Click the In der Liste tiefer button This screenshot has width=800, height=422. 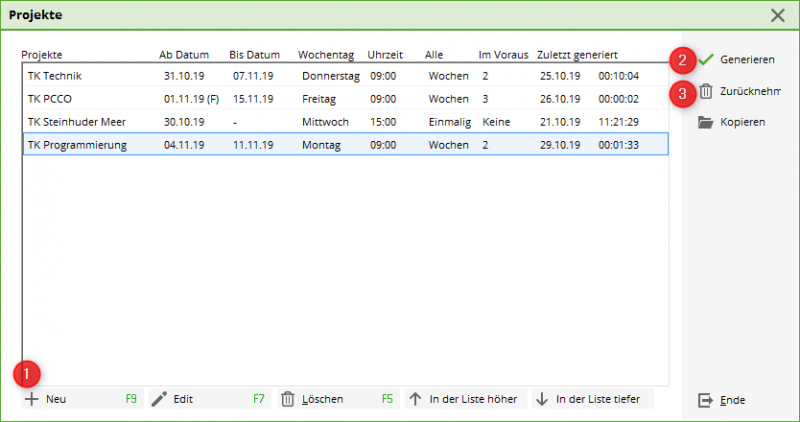tap(593, 399)
